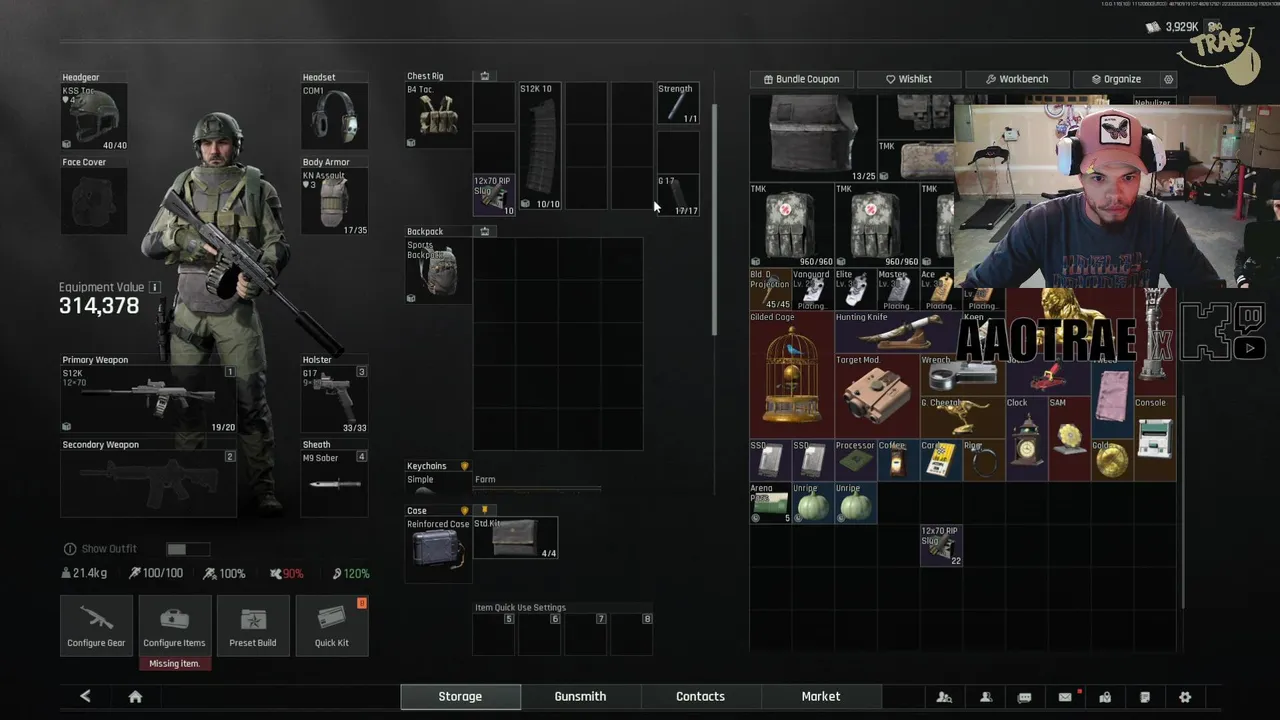Click the Sports Backpack slot
Viewport: 1280px width, 720px height.
click(x=438, y=271)
